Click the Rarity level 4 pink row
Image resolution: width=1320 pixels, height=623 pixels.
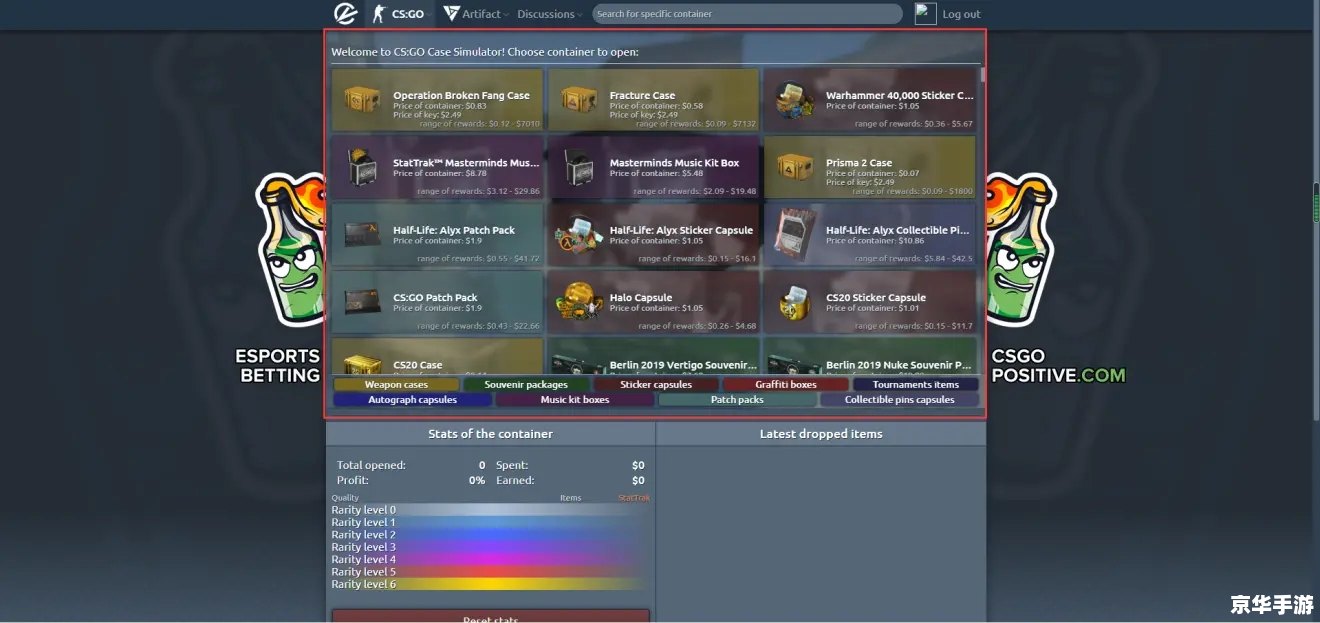click(x=490, y=559)
